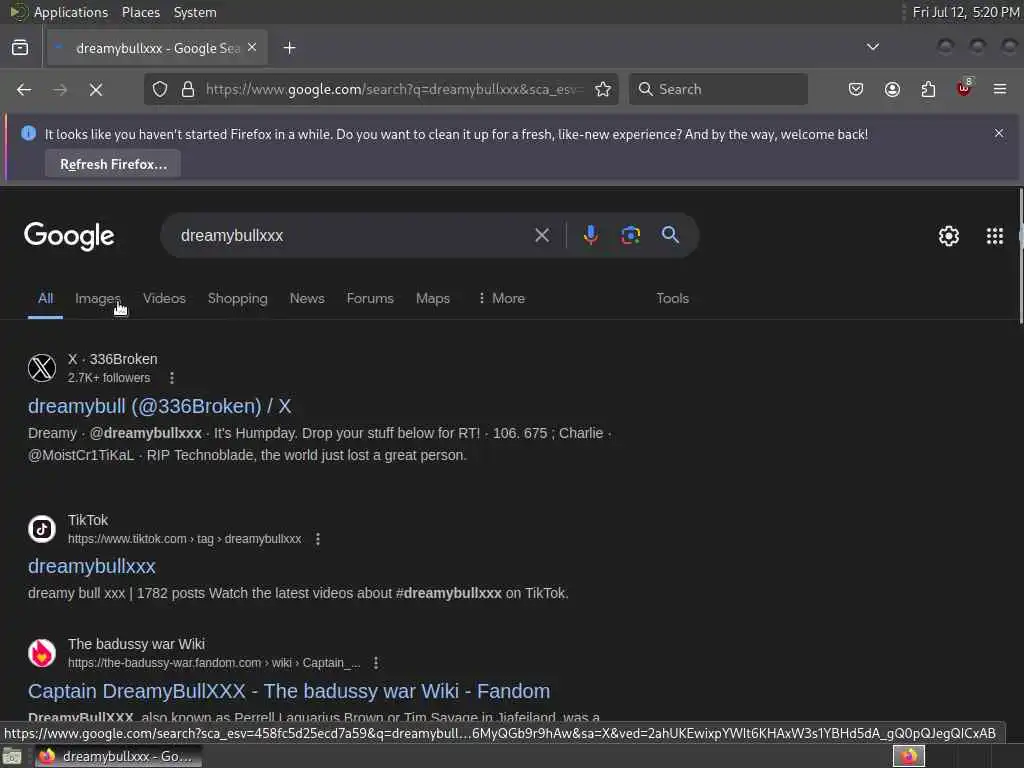Clear the Google search box text
This screenshot has width=1024, height=768.
click(x=542, y=235)
